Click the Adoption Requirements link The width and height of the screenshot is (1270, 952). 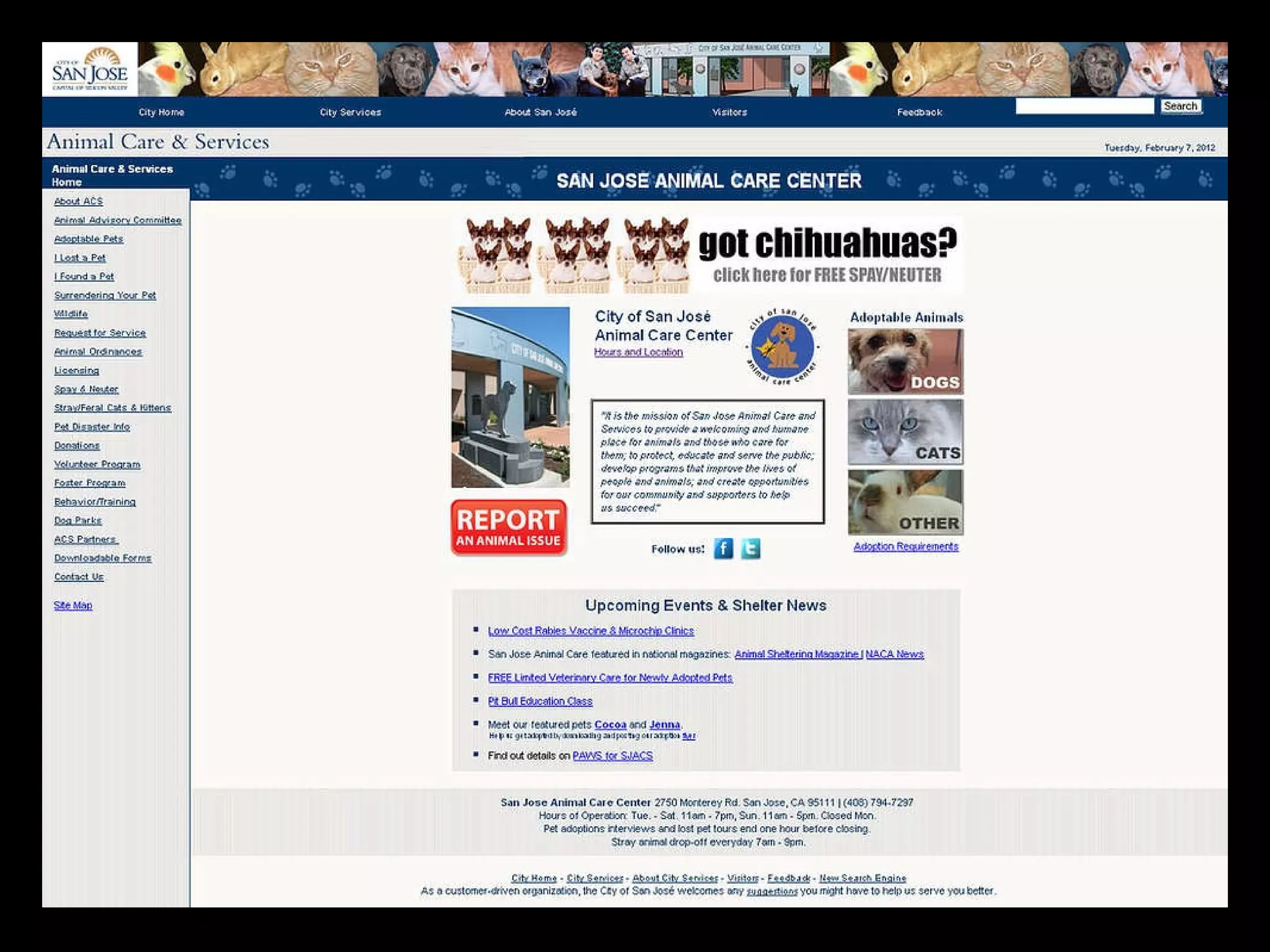[905, 547]
